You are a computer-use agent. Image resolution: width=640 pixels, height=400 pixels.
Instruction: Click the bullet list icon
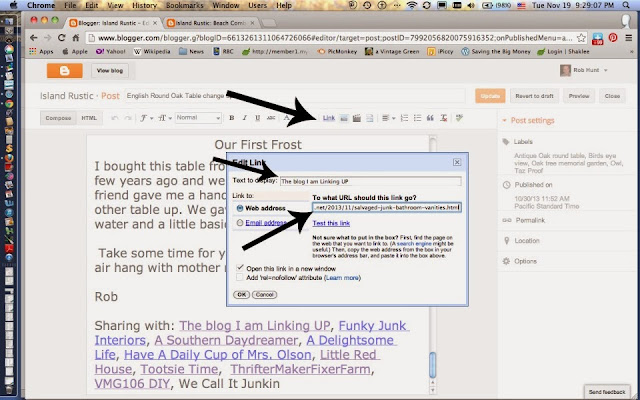click(417, 118)
